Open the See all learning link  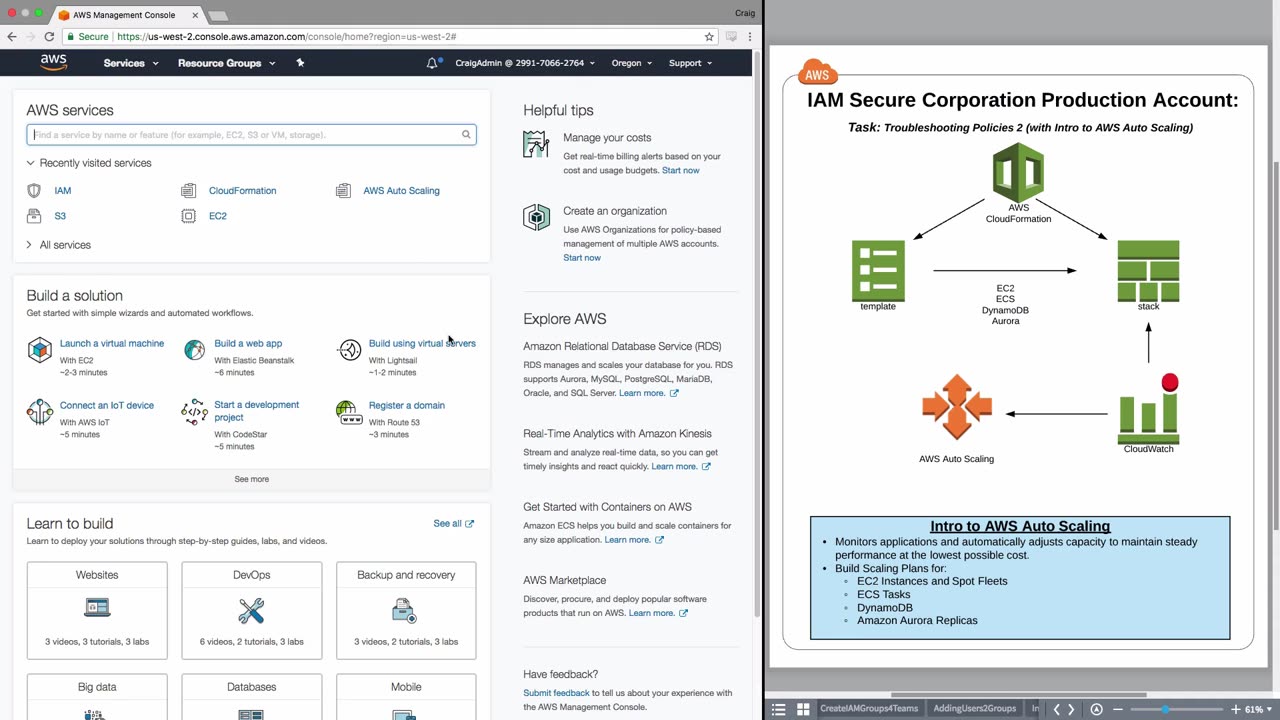click(x=454, y=524)
